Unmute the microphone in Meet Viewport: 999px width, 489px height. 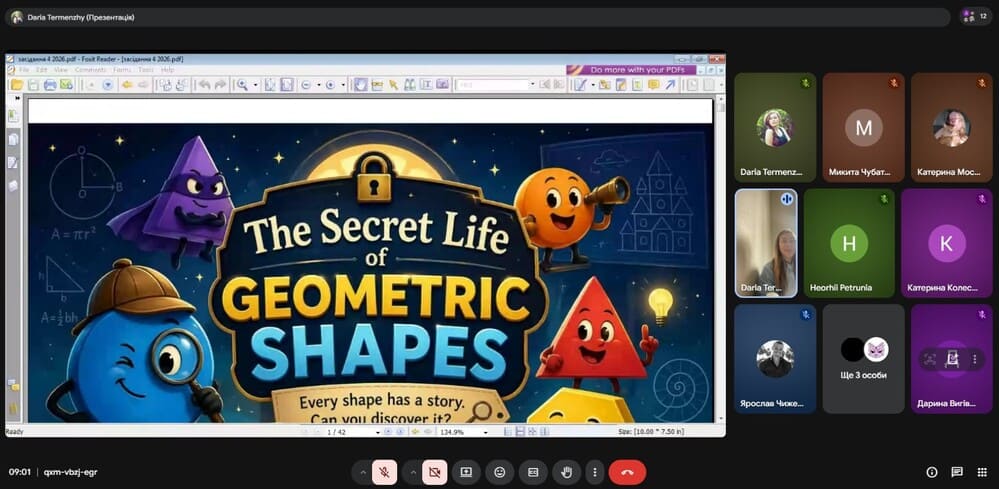(384, 472)
